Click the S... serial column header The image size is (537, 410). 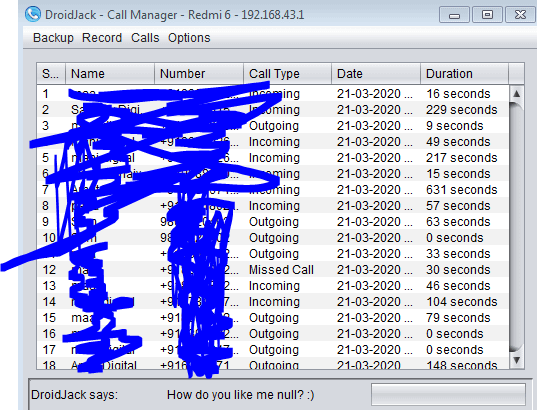tap(51, 74)
